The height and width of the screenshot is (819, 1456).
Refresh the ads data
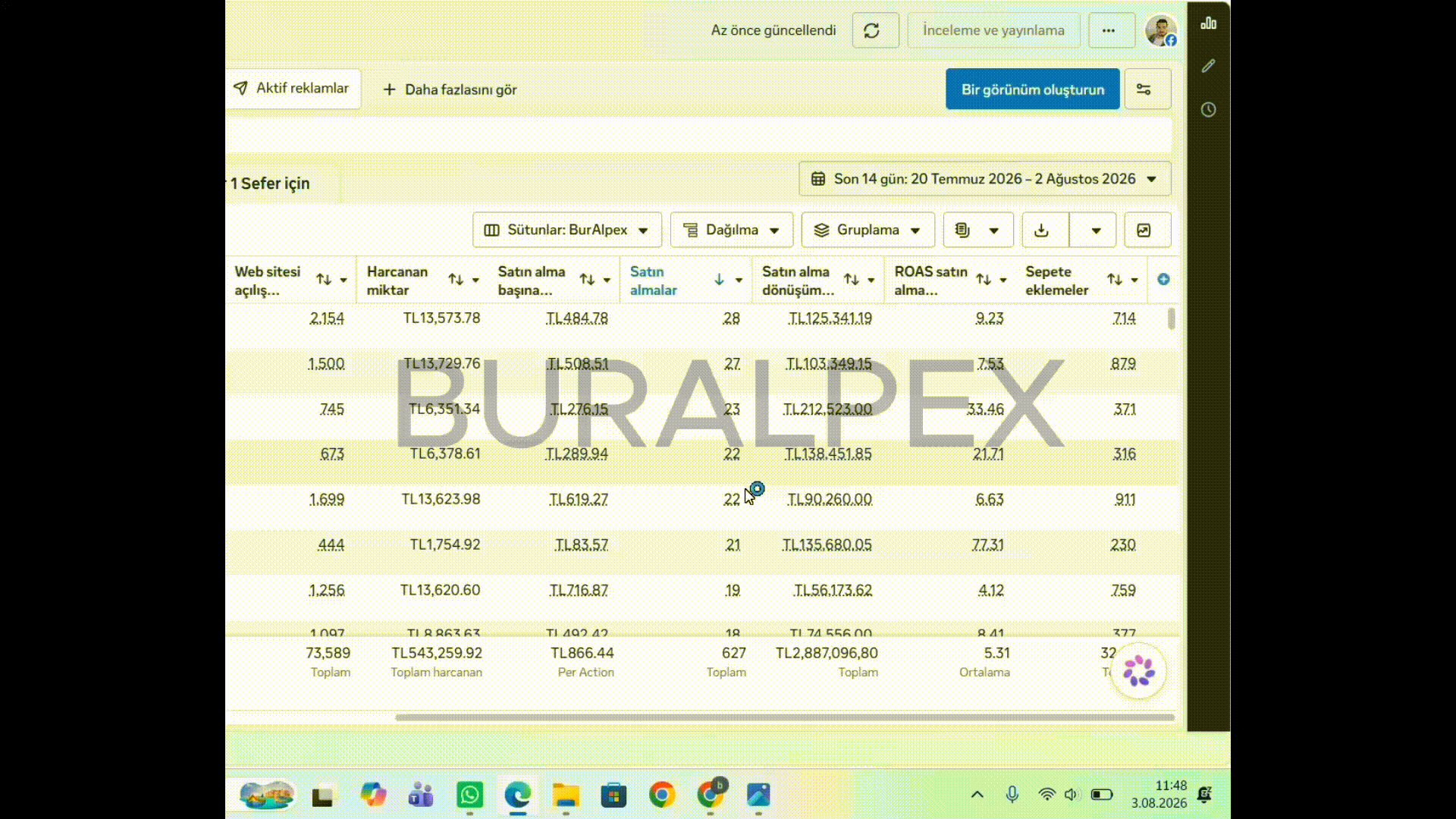[875, 30]
